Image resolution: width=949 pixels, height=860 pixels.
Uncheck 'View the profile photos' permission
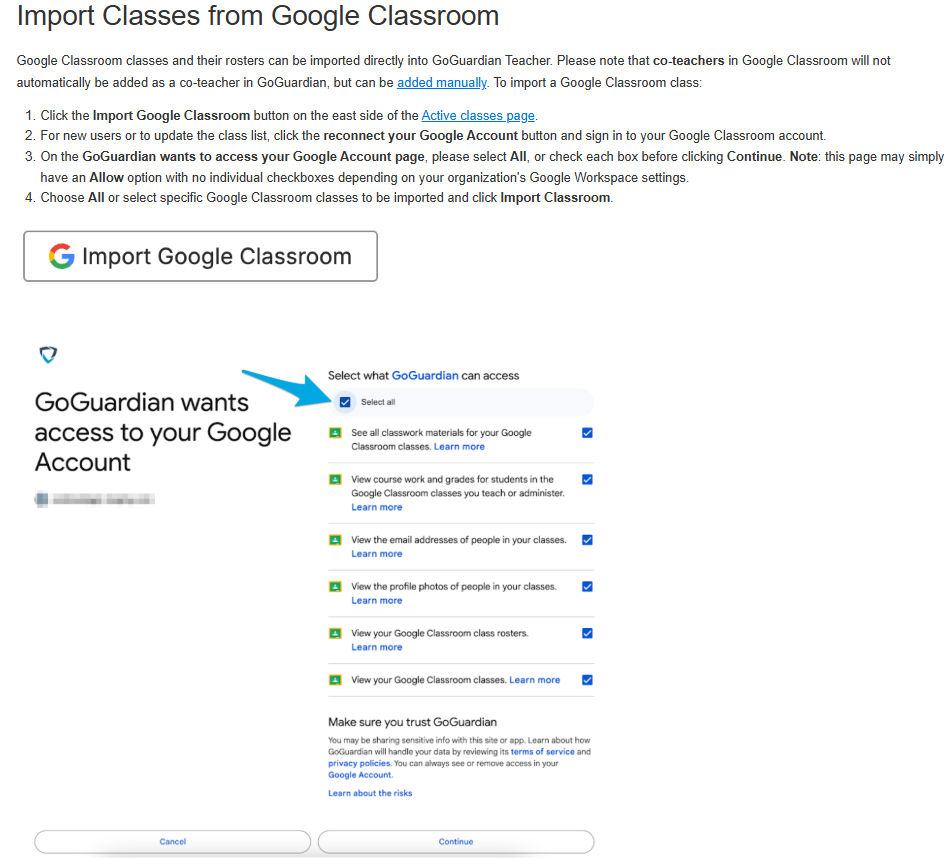[x=587, y=586]
